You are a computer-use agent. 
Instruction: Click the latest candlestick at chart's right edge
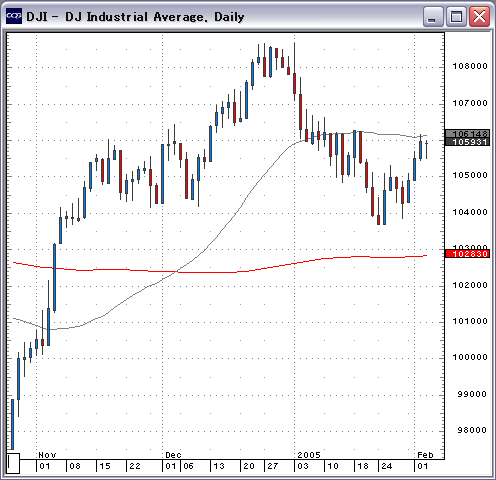pyautogui.click(x=427, y=149)
